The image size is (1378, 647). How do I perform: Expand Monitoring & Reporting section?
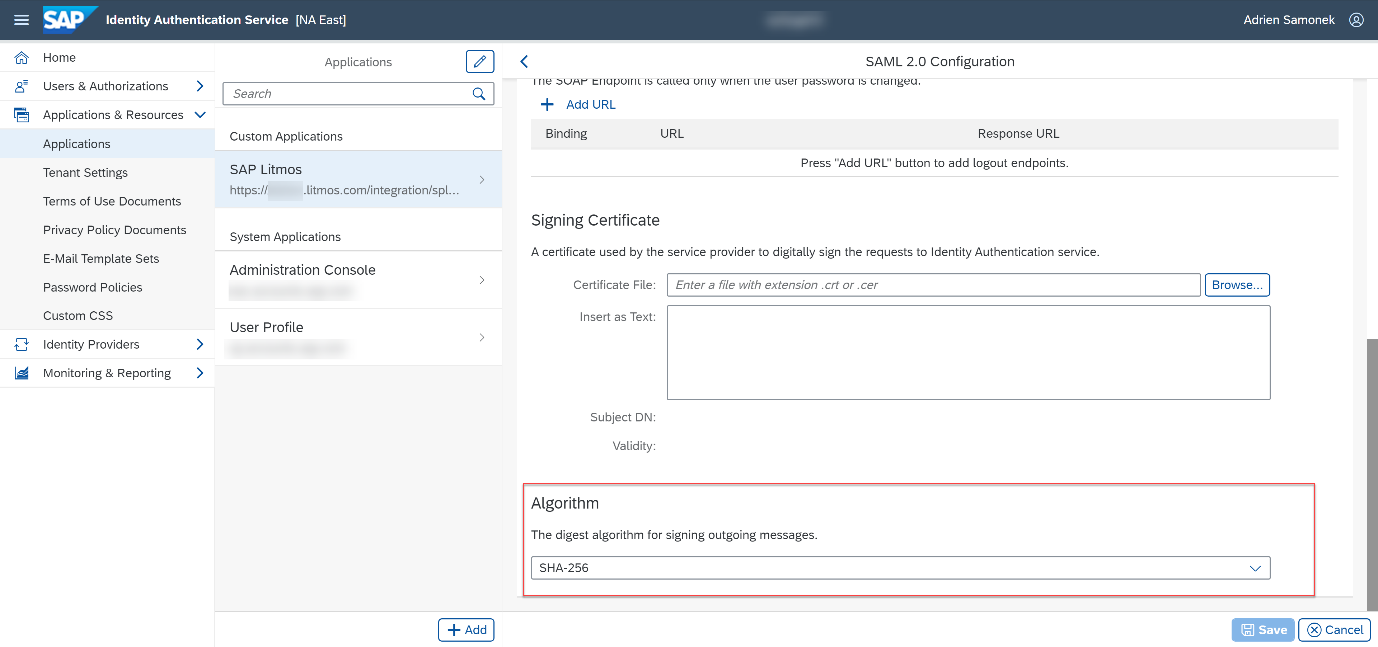coord(200,373)
